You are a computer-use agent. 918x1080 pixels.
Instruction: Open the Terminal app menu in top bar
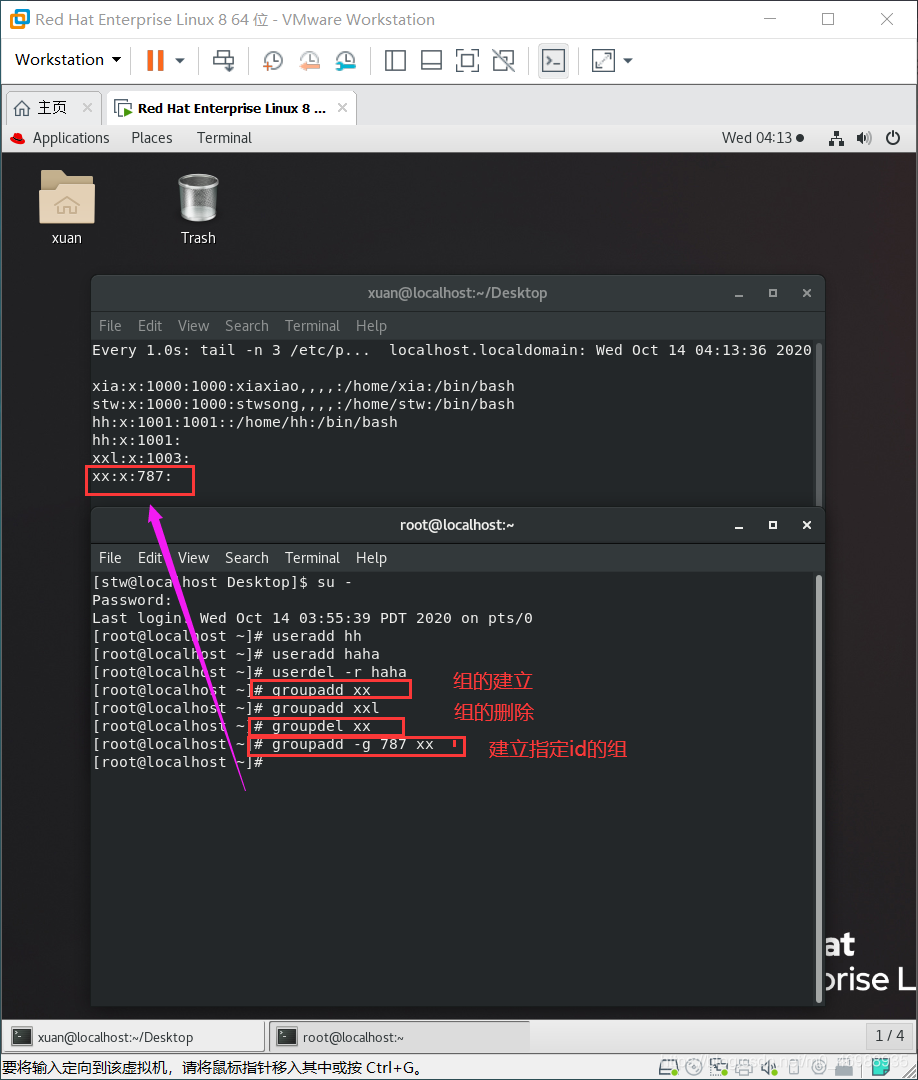tap(224, 138)
